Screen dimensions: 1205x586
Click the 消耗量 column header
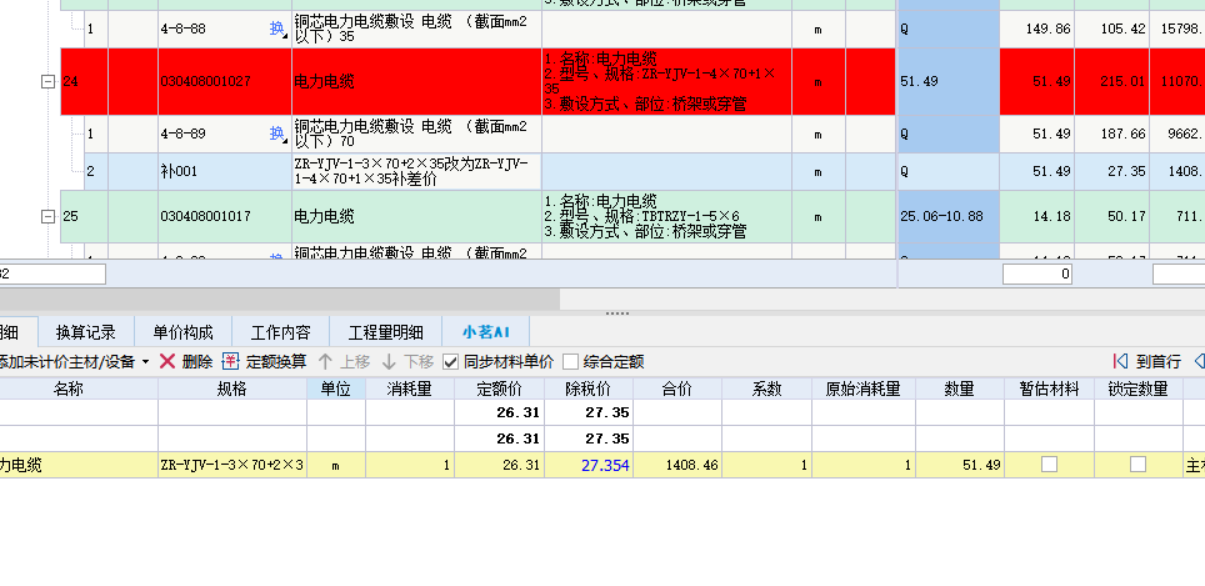409,389
